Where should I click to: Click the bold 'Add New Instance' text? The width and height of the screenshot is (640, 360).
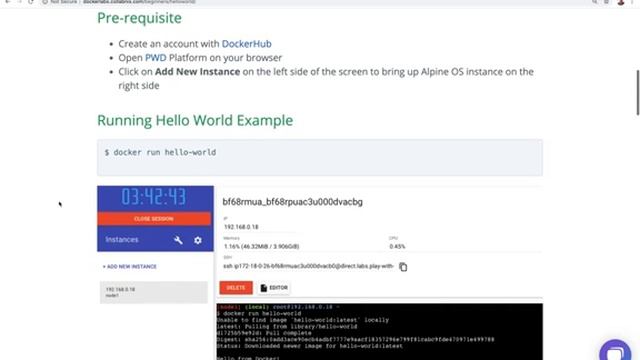coord(198,72)
